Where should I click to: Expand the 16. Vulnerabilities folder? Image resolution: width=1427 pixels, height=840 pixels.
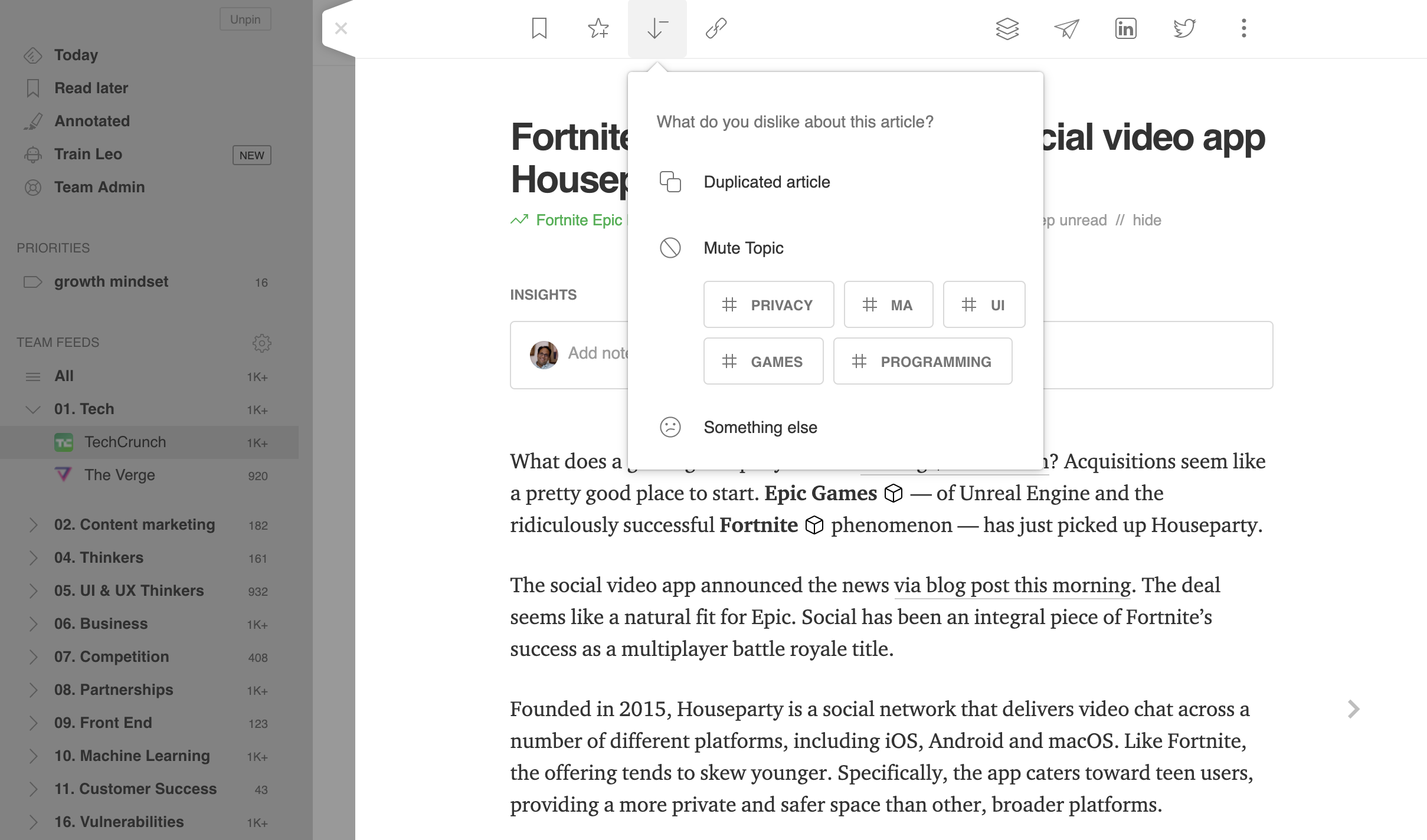33,822
